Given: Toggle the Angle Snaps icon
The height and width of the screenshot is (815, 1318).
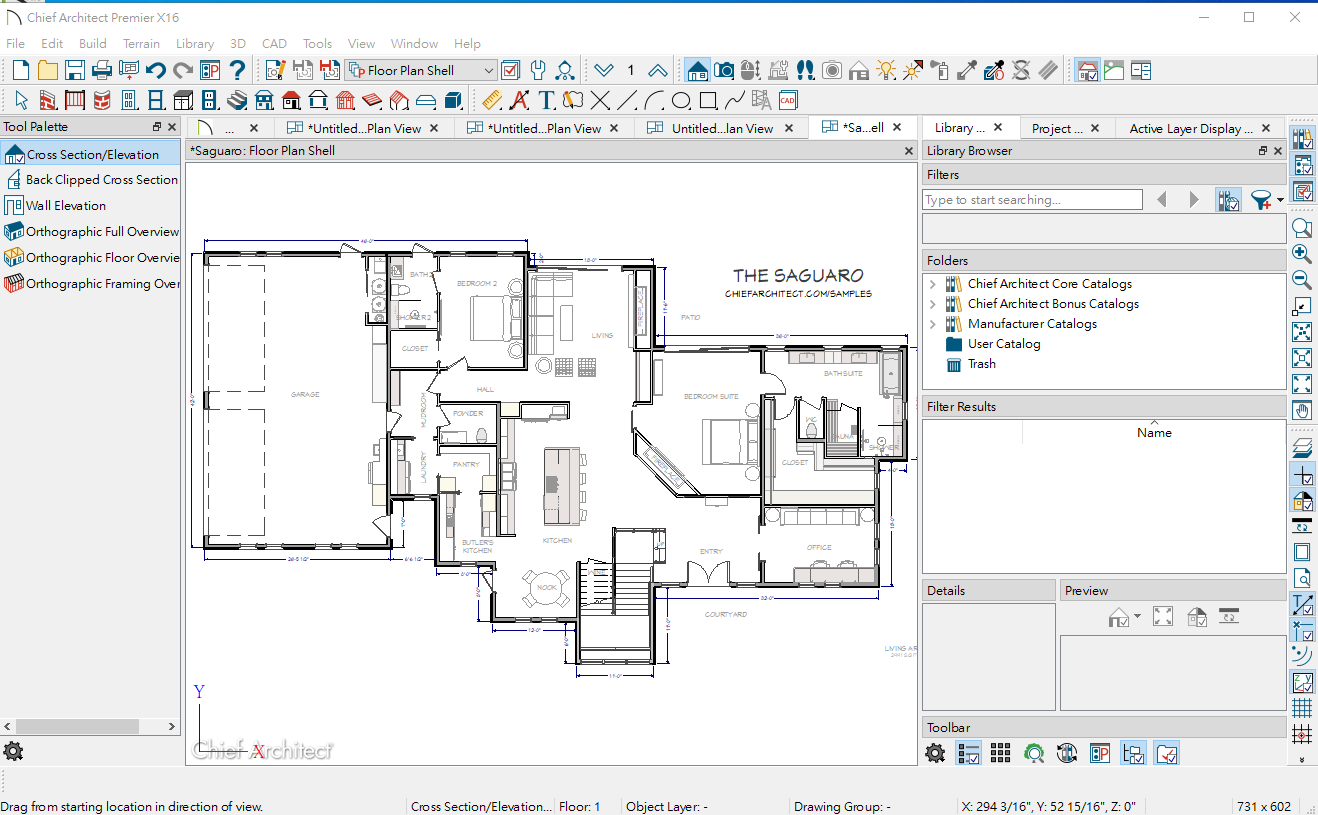Looking at the screenshot, I should point(1302,655).
